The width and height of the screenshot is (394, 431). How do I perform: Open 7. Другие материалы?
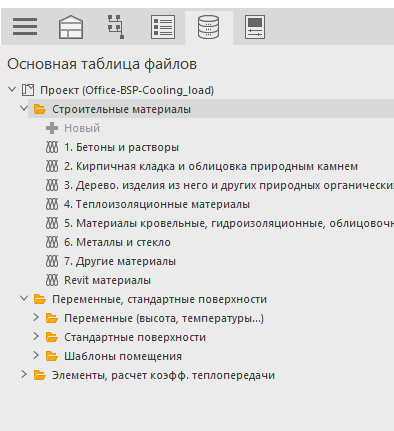coord(120,261)
